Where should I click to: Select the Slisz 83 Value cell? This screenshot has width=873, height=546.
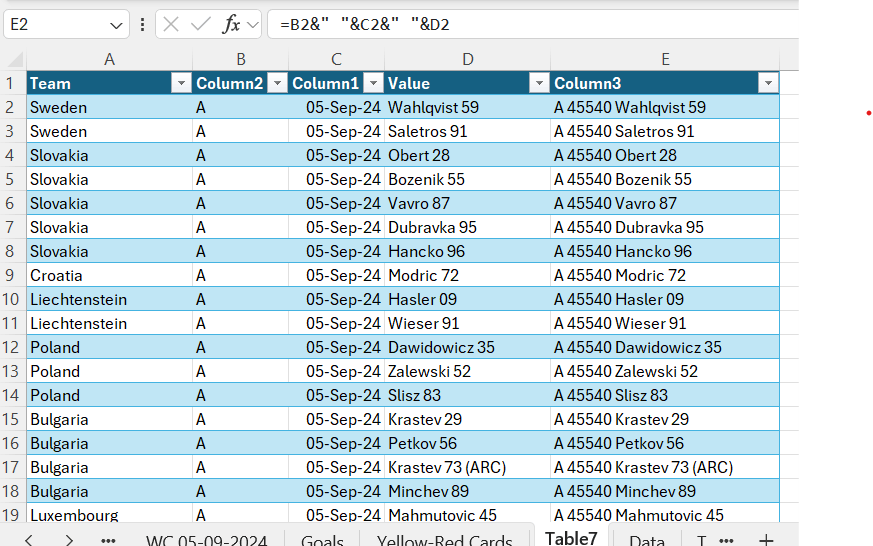[x=467, y=395]
